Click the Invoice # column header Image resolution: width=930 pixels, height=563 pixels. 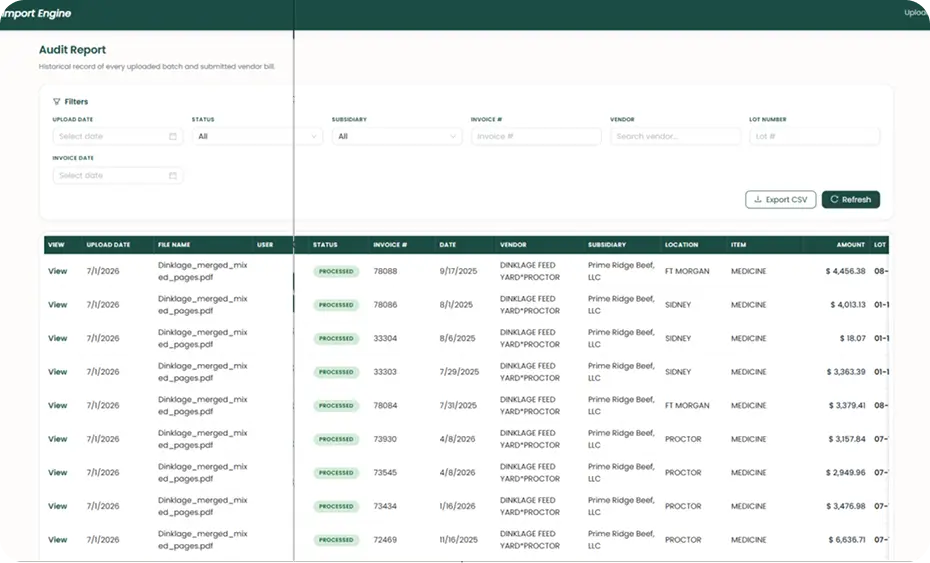390,245
